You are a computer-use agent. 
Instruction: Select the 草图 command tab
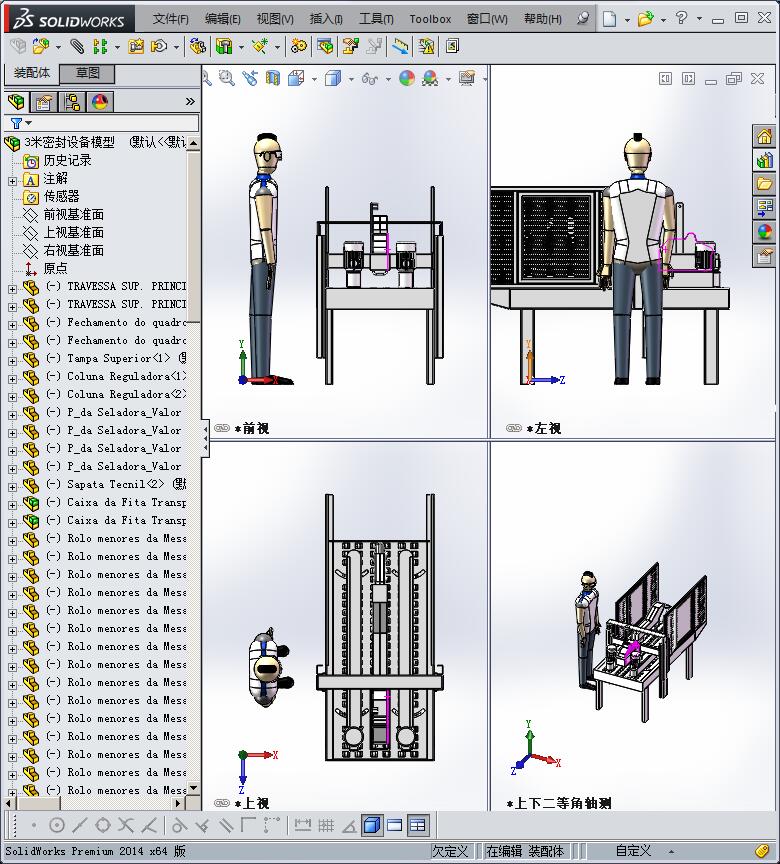[x=88, y=73]
